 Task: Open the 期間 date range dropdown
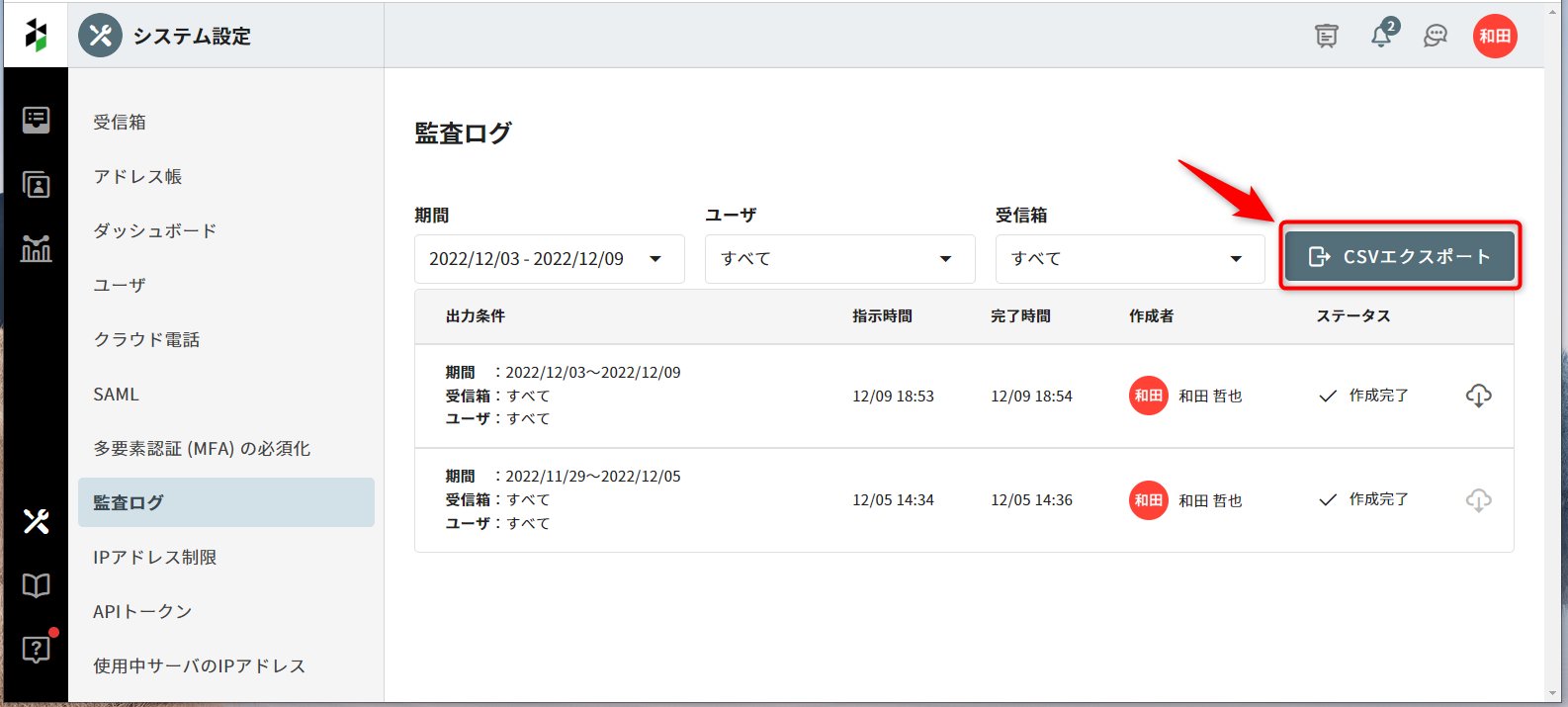click(x=549, y=259)
